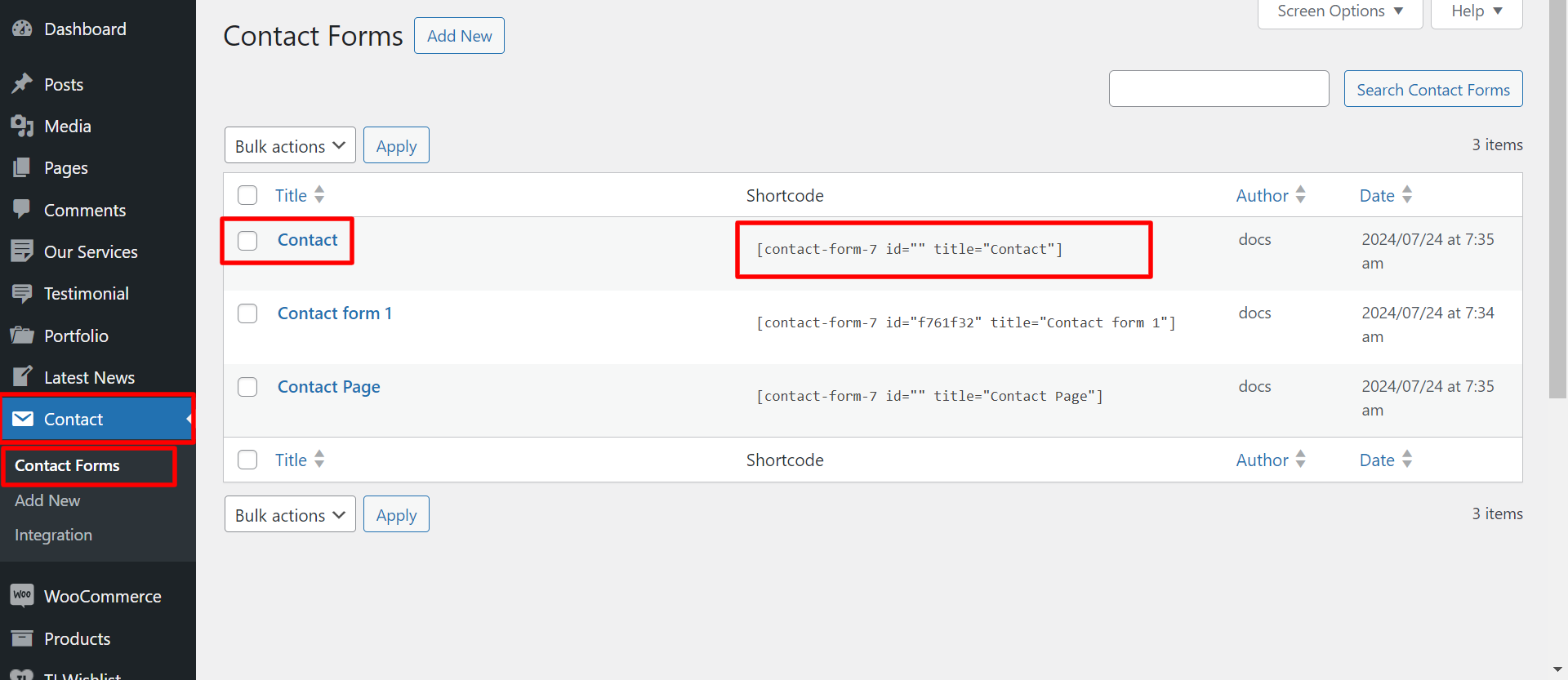This screenshot has width=1568, height=680.
Task: Click the Portfolio folder icon
Action: (x=22, y=335)
